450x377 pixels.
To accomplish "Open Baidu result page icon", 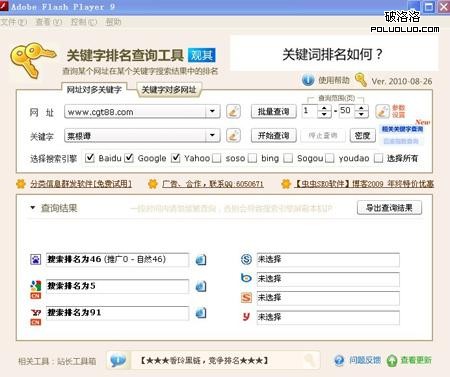I will tap(201, 260).
